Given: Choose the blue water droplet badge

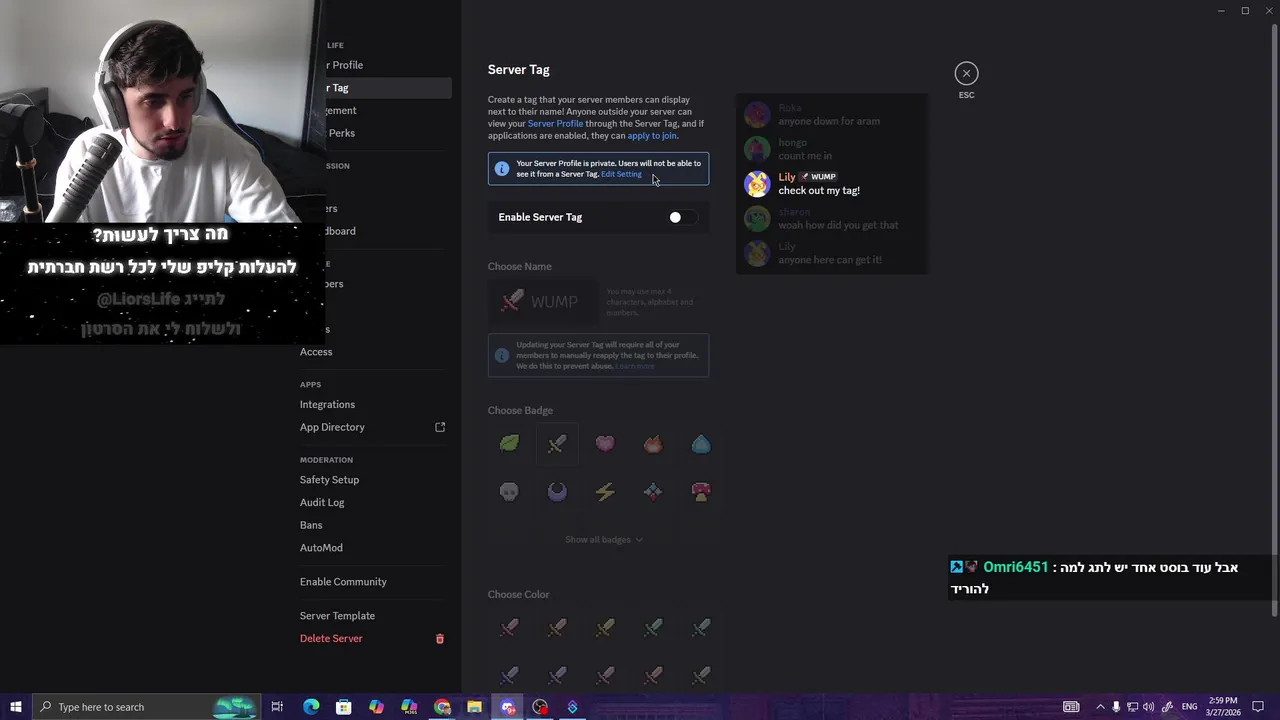Looking at the screenshot, I should [701, 443].
